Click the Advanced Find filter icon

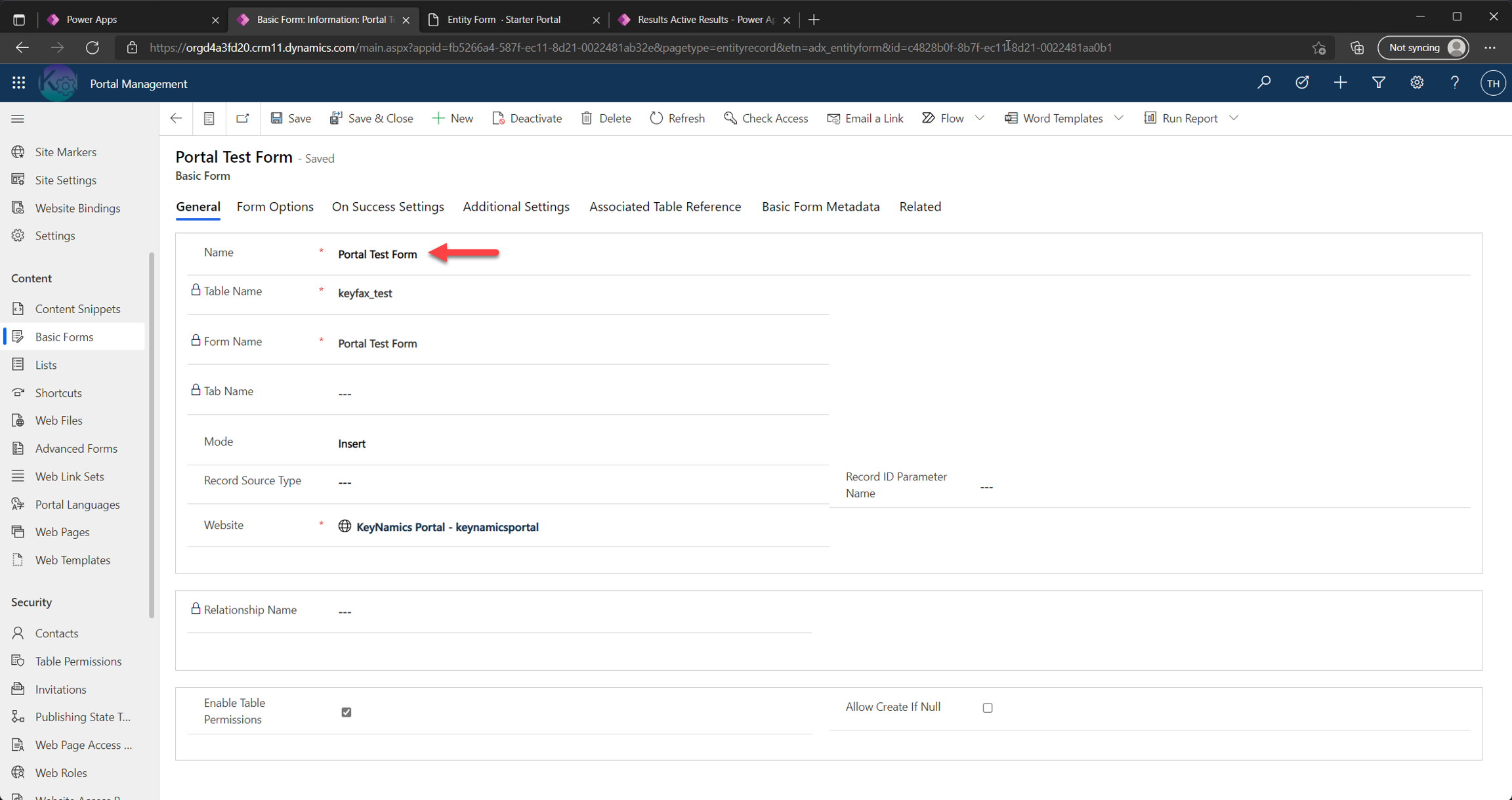1378,83
